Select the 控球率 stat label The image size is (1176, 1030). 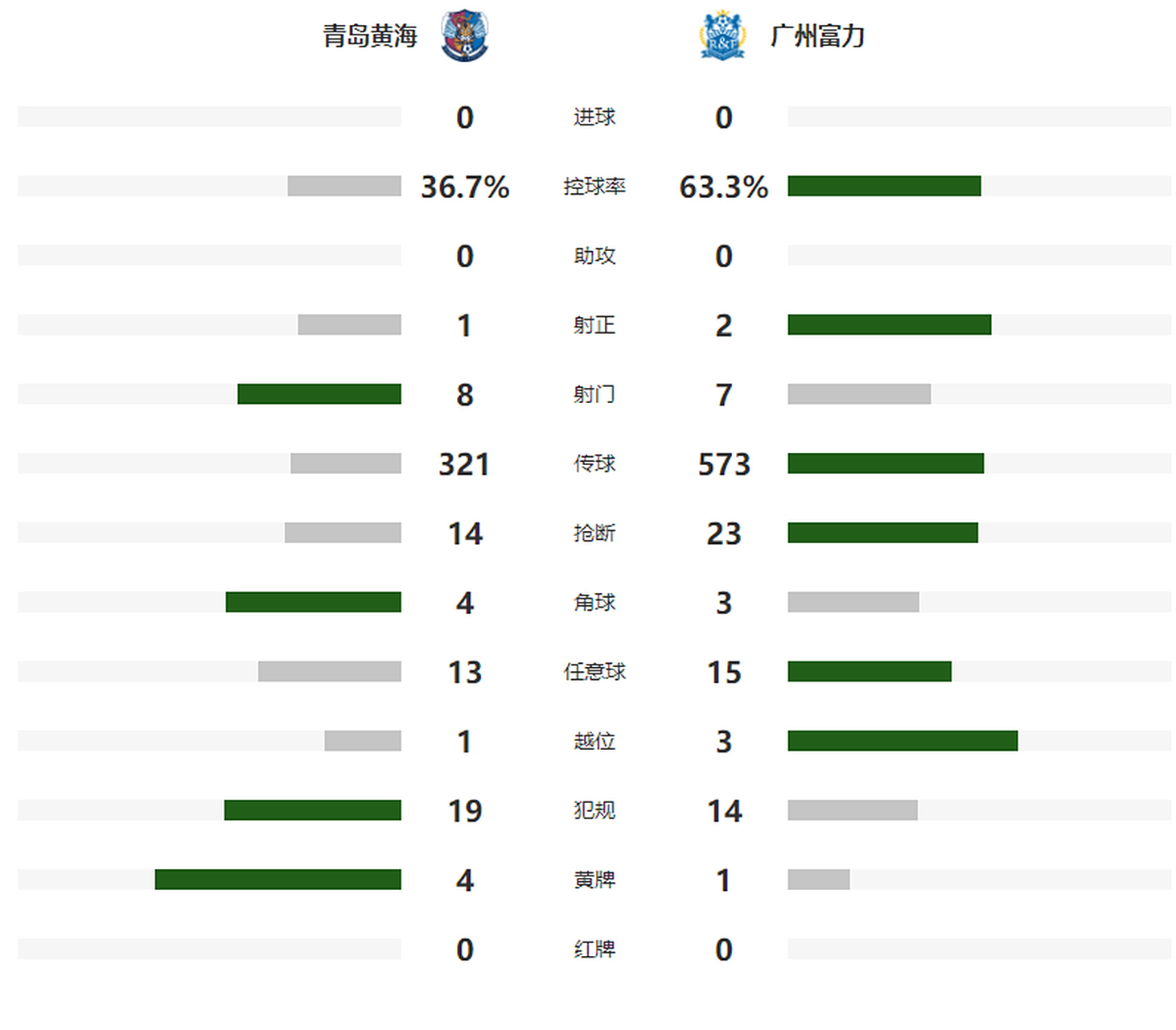[594, 187]
